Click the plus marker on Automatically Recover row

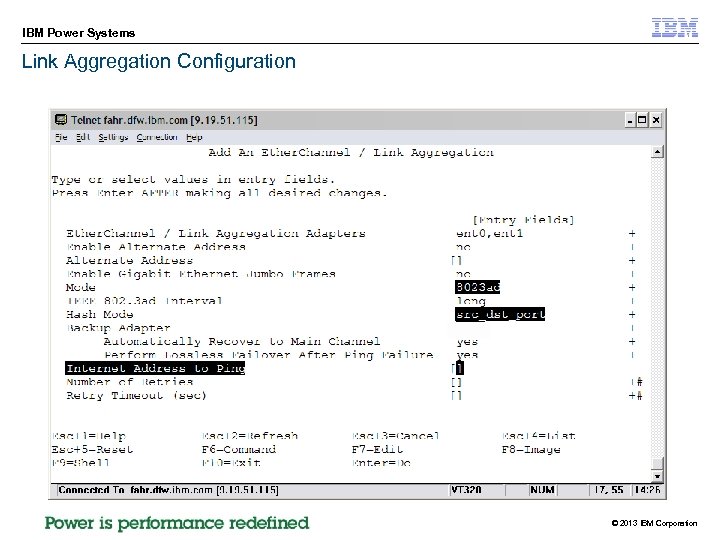(632, 341)
